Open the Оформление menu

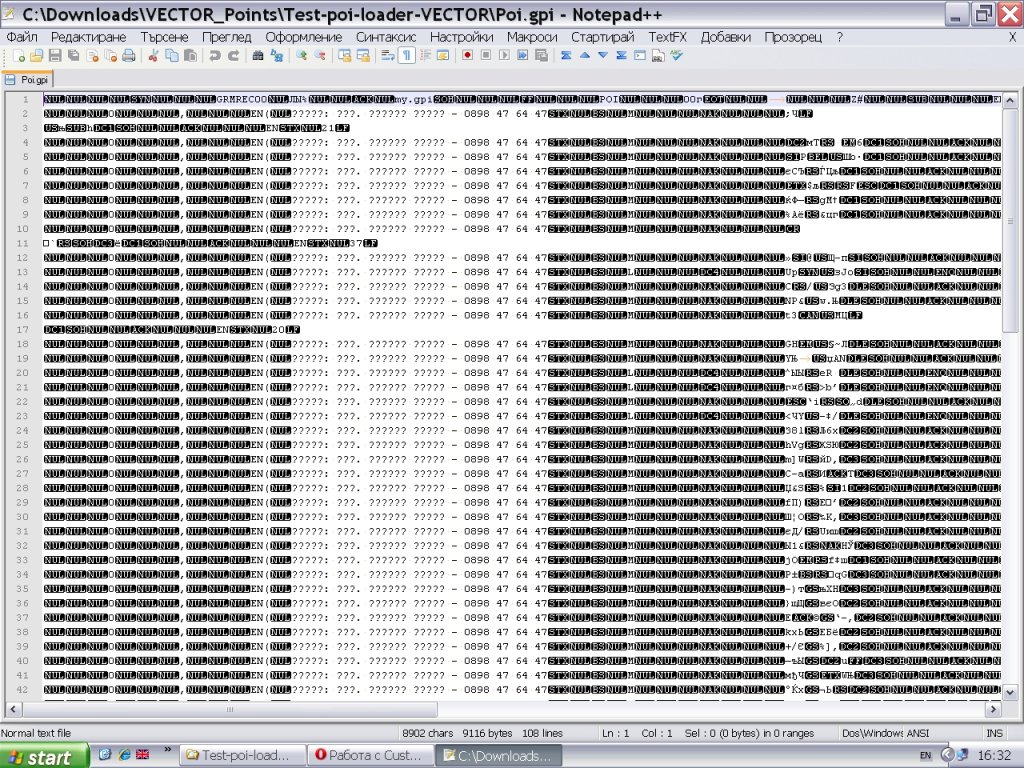303,37
